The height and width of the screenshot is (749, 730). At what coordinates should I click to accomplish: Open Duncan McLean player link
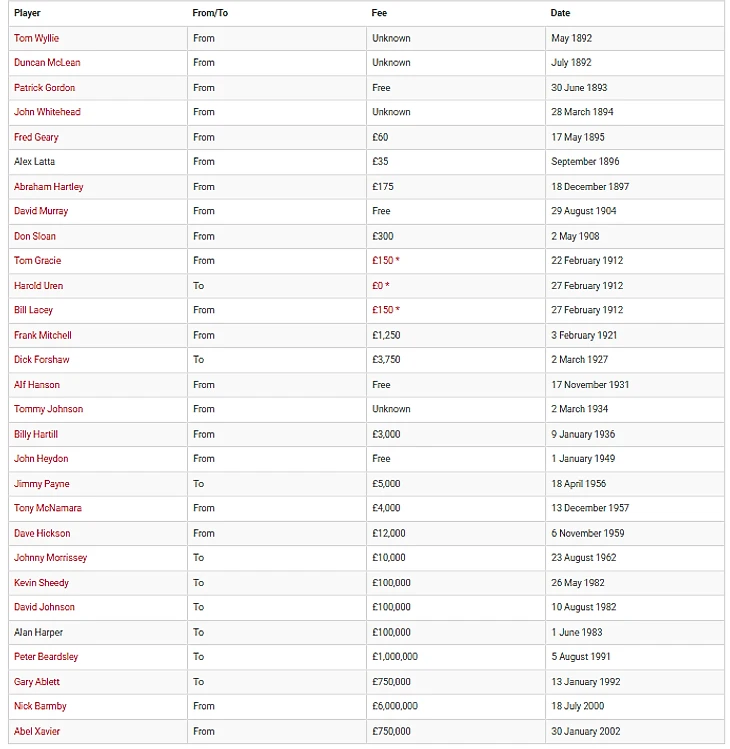click(x=47, y=63)
